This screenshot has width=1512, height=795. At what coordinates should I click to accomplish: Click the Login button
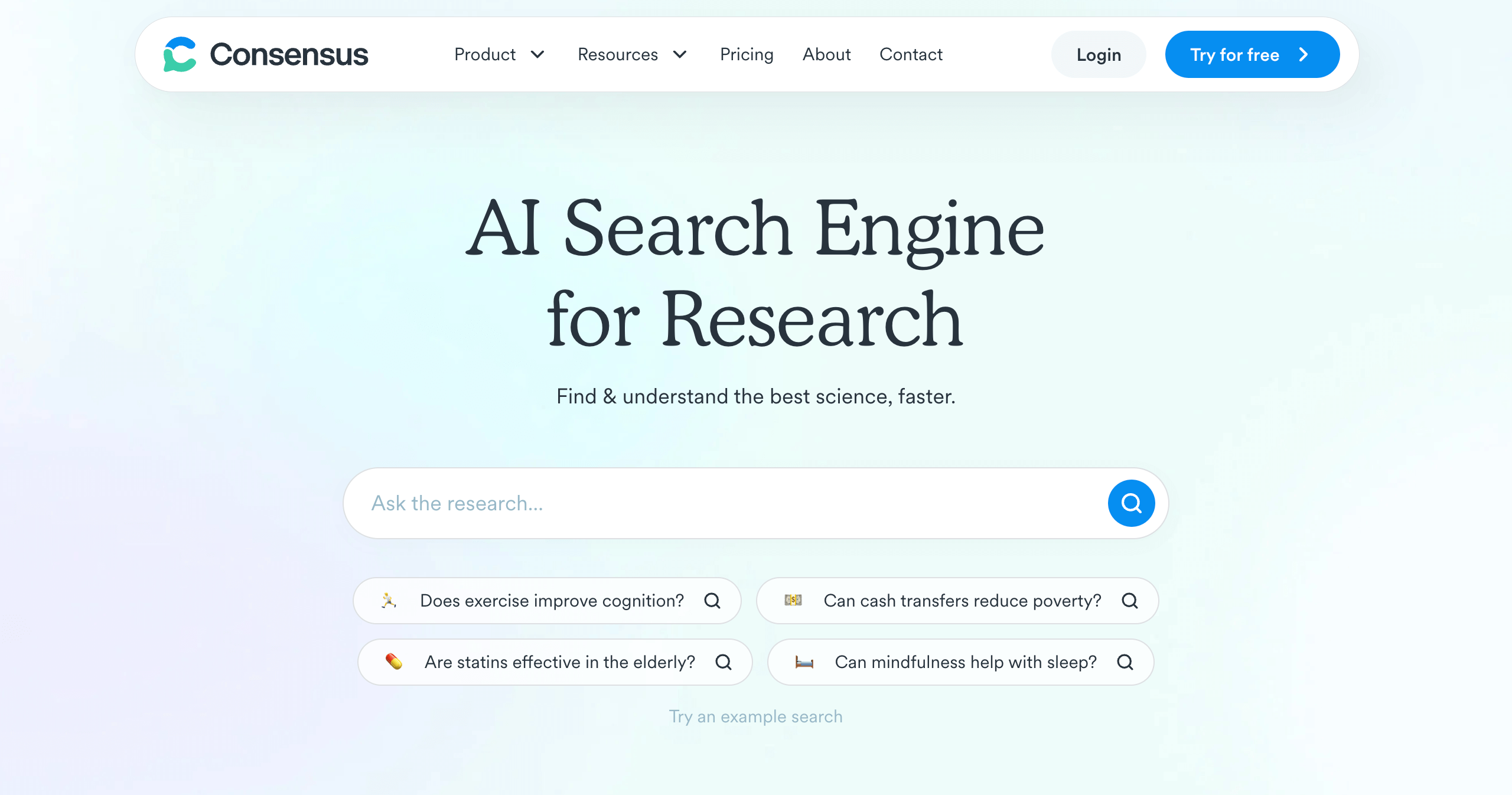(x=1097, y=54)
